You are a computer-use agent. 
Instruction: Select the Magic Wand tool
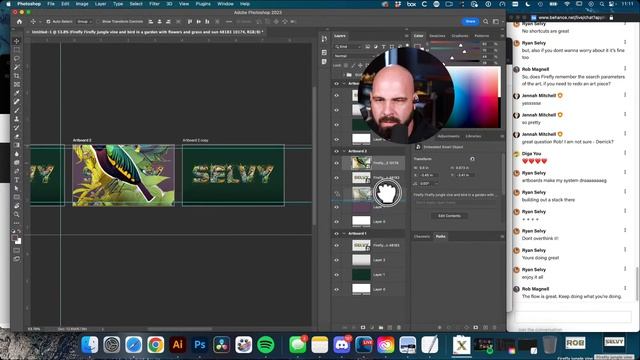click(17, 67)
